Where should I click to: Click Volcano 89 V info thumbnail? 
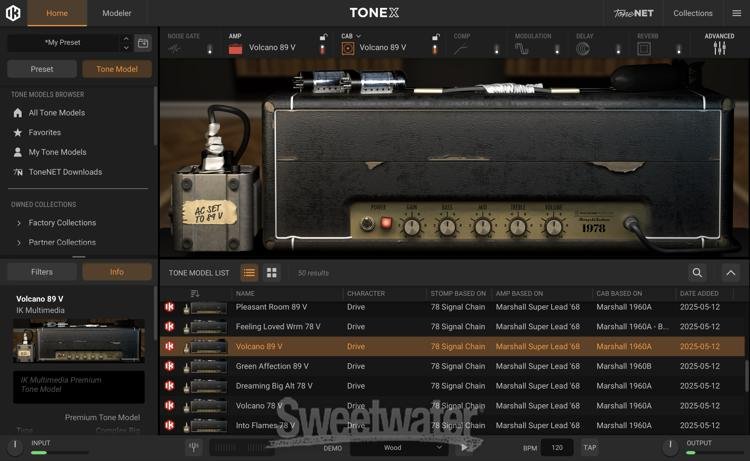pos(78,341)
